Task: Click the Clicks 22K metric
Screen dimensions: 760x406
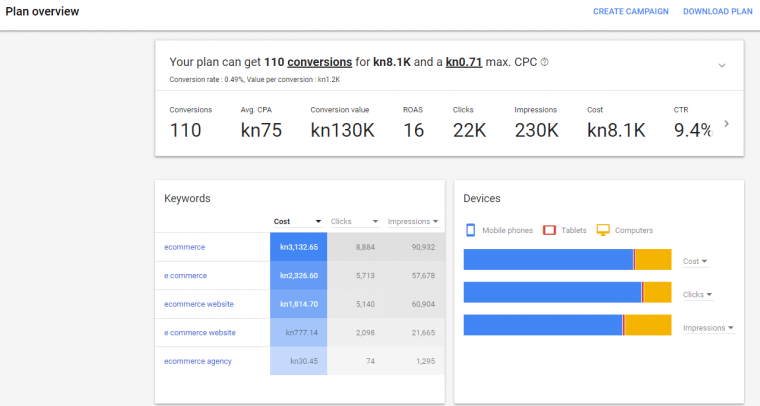Action: click(469, 123)
